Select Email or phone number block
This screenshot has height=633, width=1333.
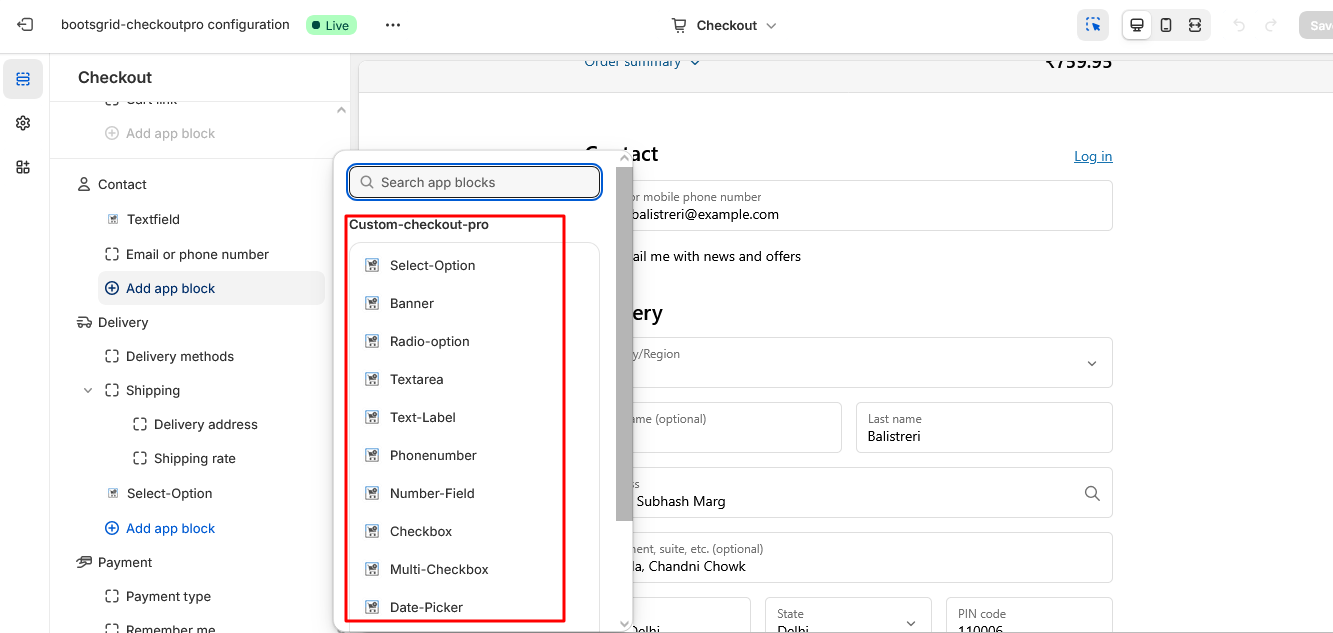pyautogui.click(x=197, y=254)
